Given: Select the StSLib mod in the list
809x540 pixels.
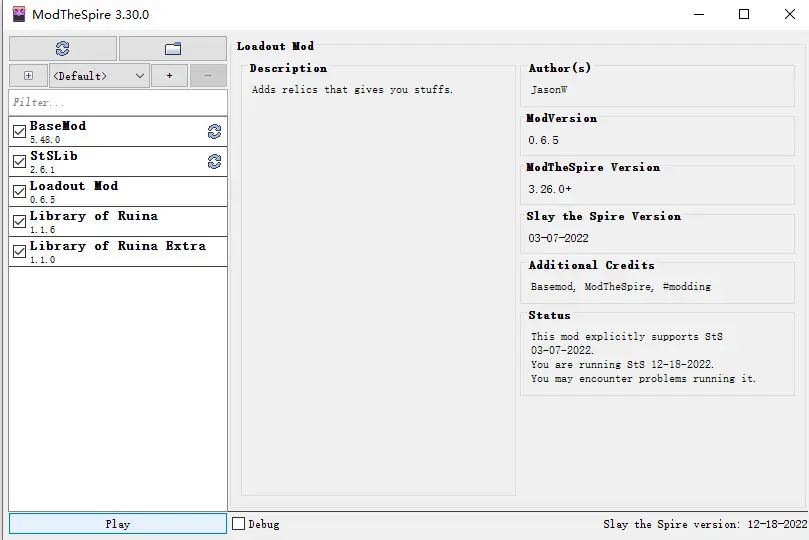Looking at the screenshot, I should 54,157.
